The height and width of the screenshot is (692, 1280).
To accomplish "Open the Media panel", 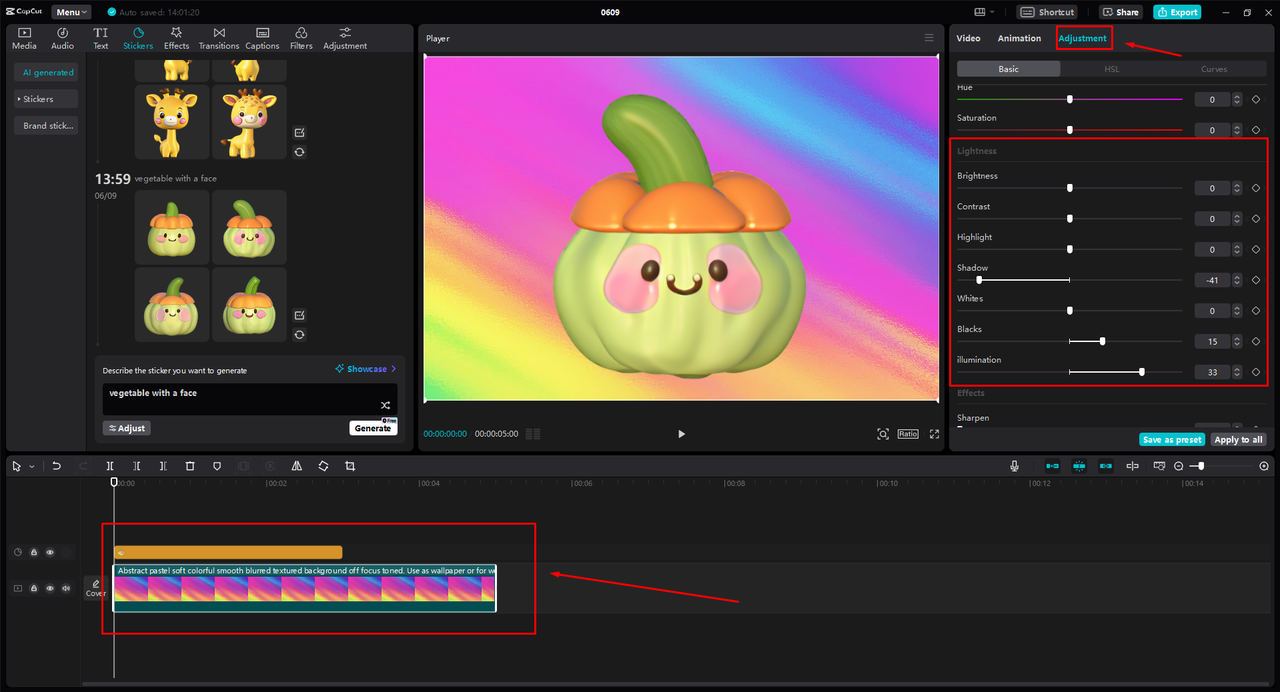I will click(24, 38).
